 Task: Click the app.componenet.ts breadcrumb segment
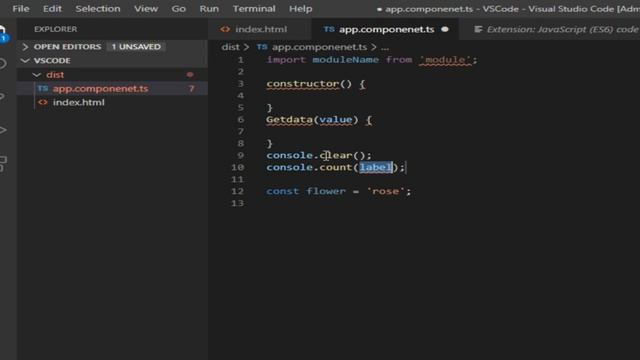[x=319, y=47]
